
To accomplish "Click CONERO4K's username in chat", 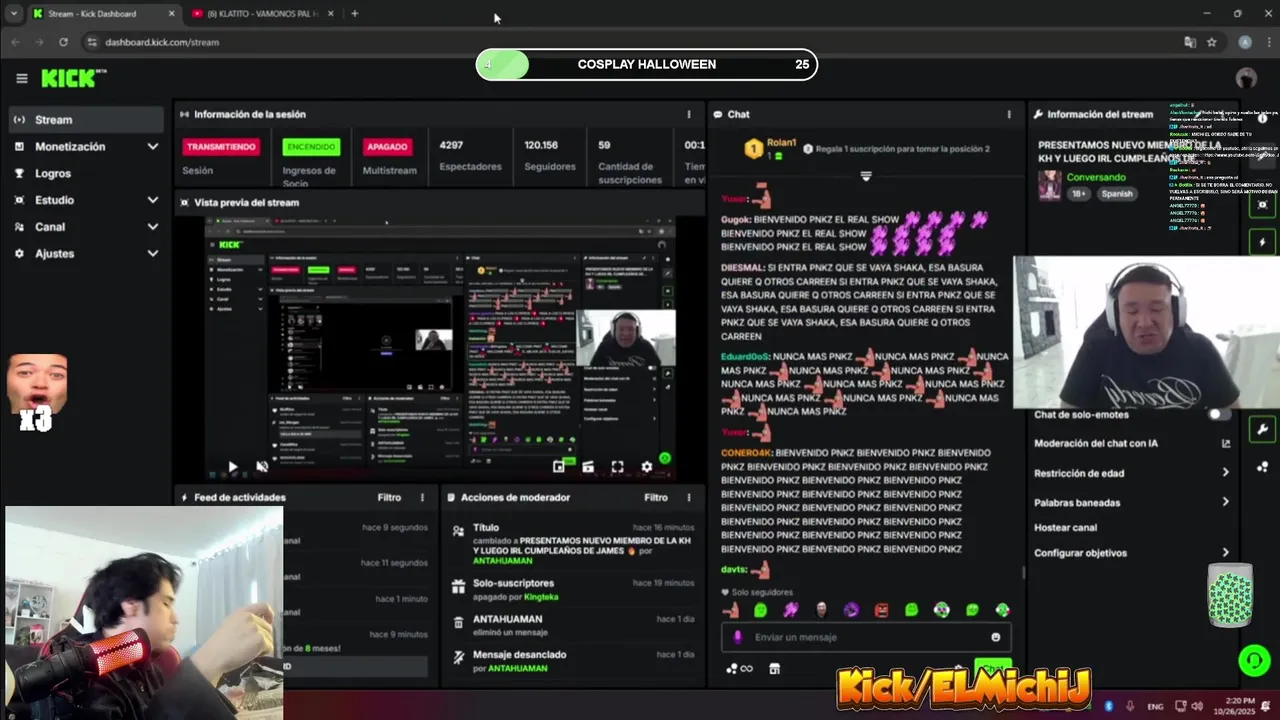I will click(746, 453).
